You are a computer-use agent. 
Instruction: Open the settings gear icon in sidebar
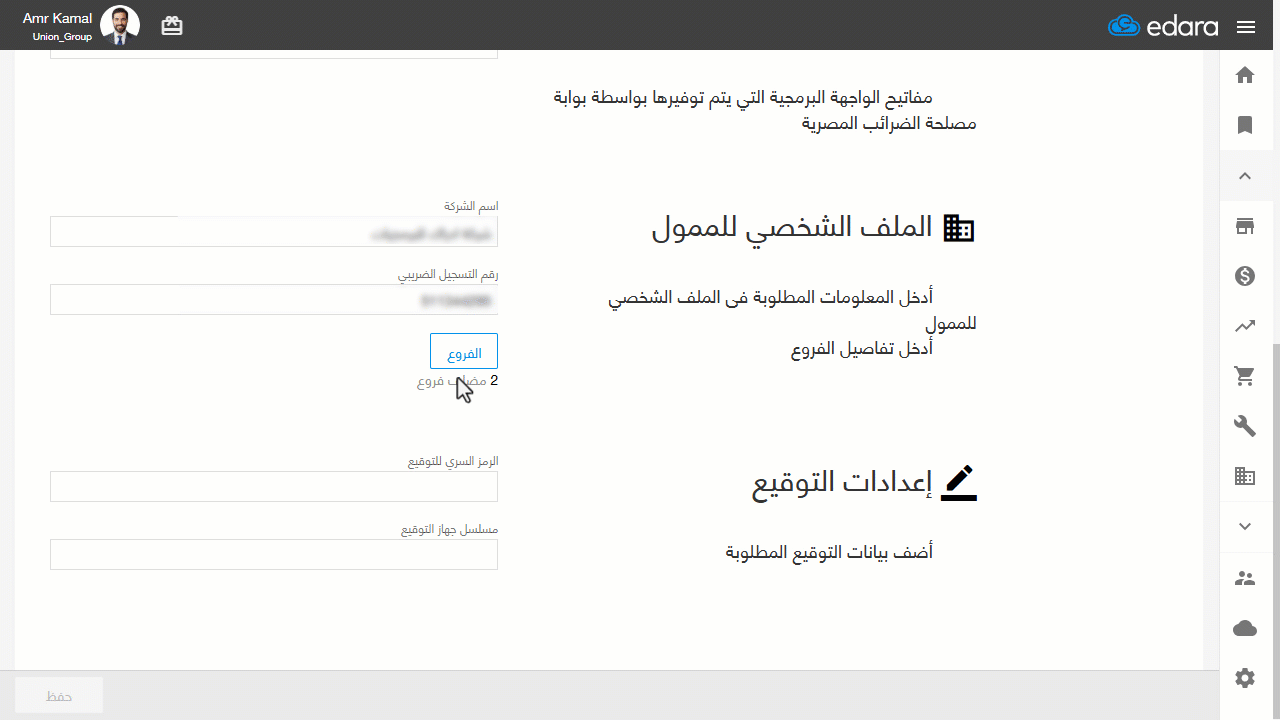click(x=1245, y=678)
